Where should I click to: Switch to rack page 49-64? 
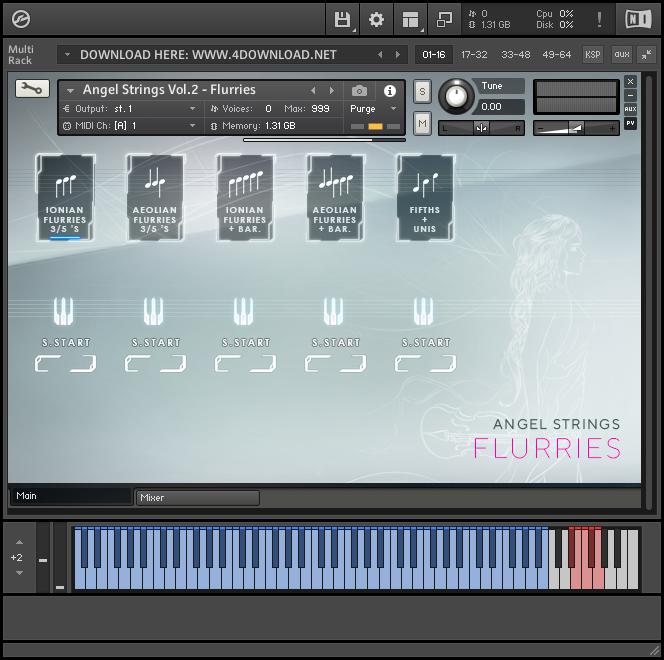[556, 55]
